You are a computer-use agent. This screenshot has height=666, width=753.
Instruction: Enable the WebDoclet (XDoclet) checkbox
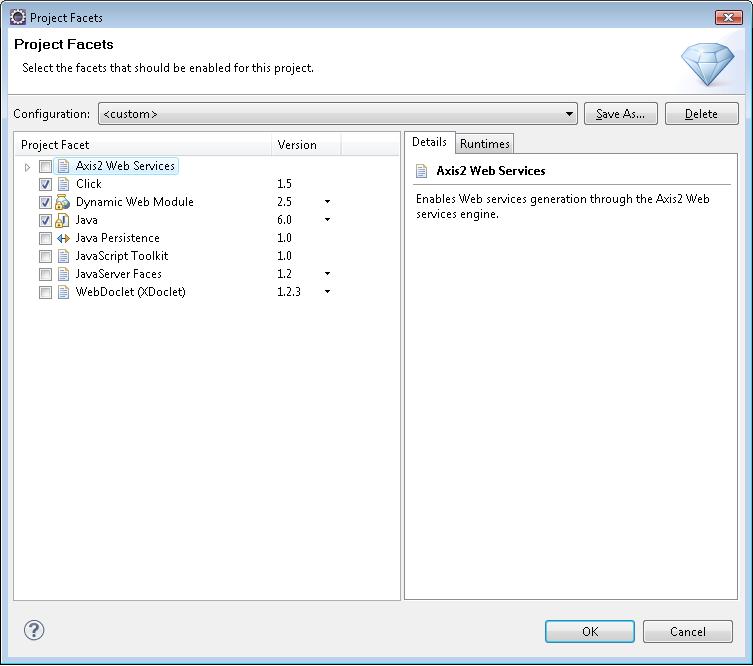click(x=45, y=292)
